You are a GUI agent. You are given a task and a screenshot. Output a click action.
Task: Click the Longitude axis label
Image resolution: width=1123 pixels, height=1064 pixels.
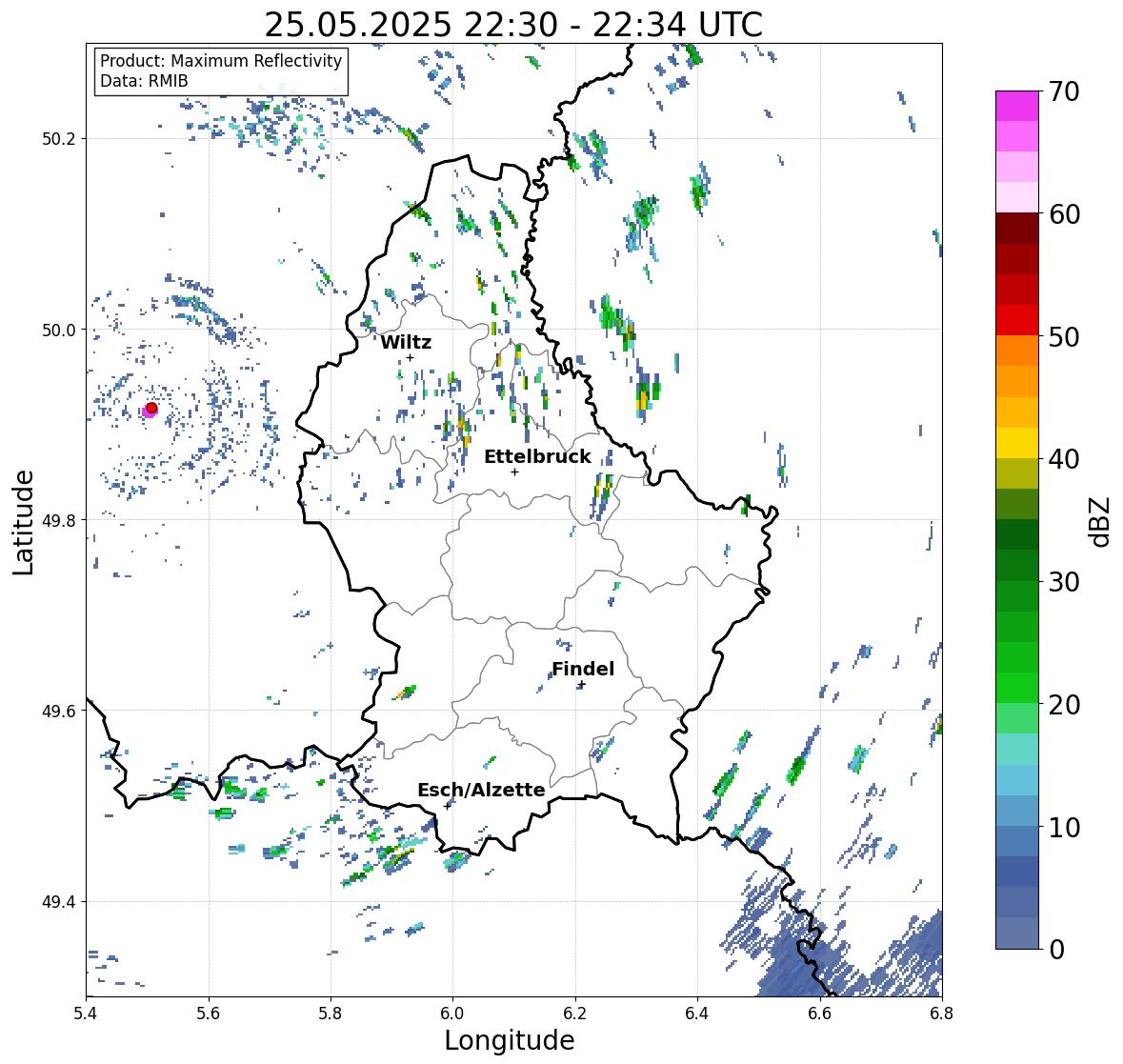[x=510, y=1040]
